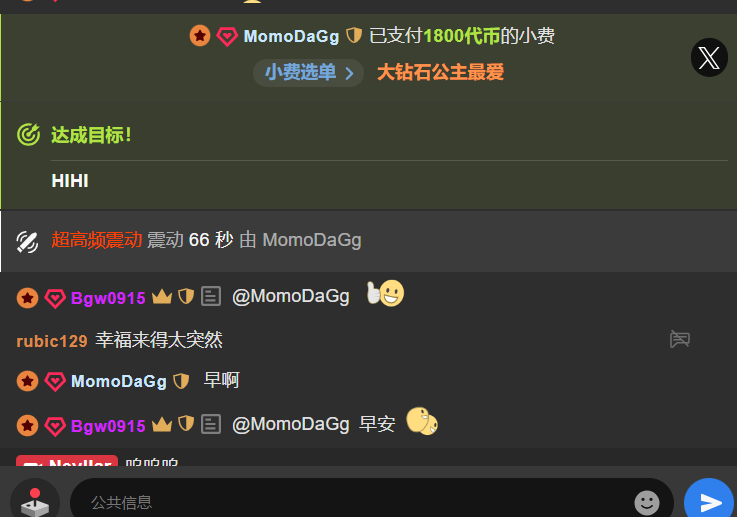The height and width of the screenshot is (517, 737).
Task: Click the send message arrow button
Action: (710, 501)
